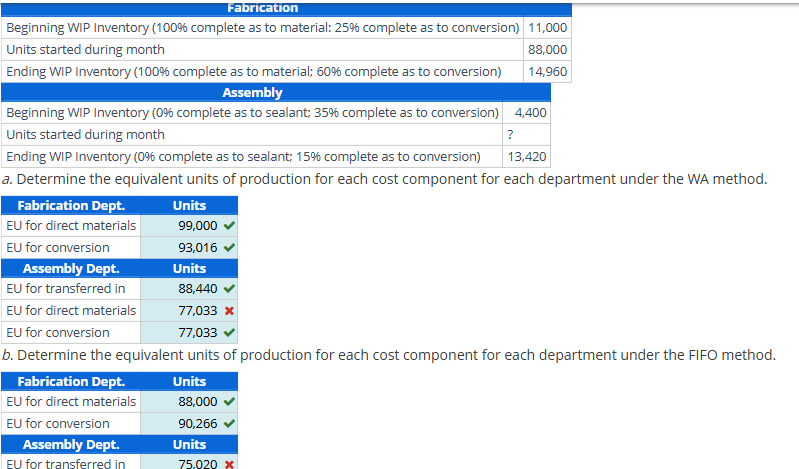799x469 pixels.
Task: Select the Fabrication ending WIP value 14,960
Action: tap(547, 71)
